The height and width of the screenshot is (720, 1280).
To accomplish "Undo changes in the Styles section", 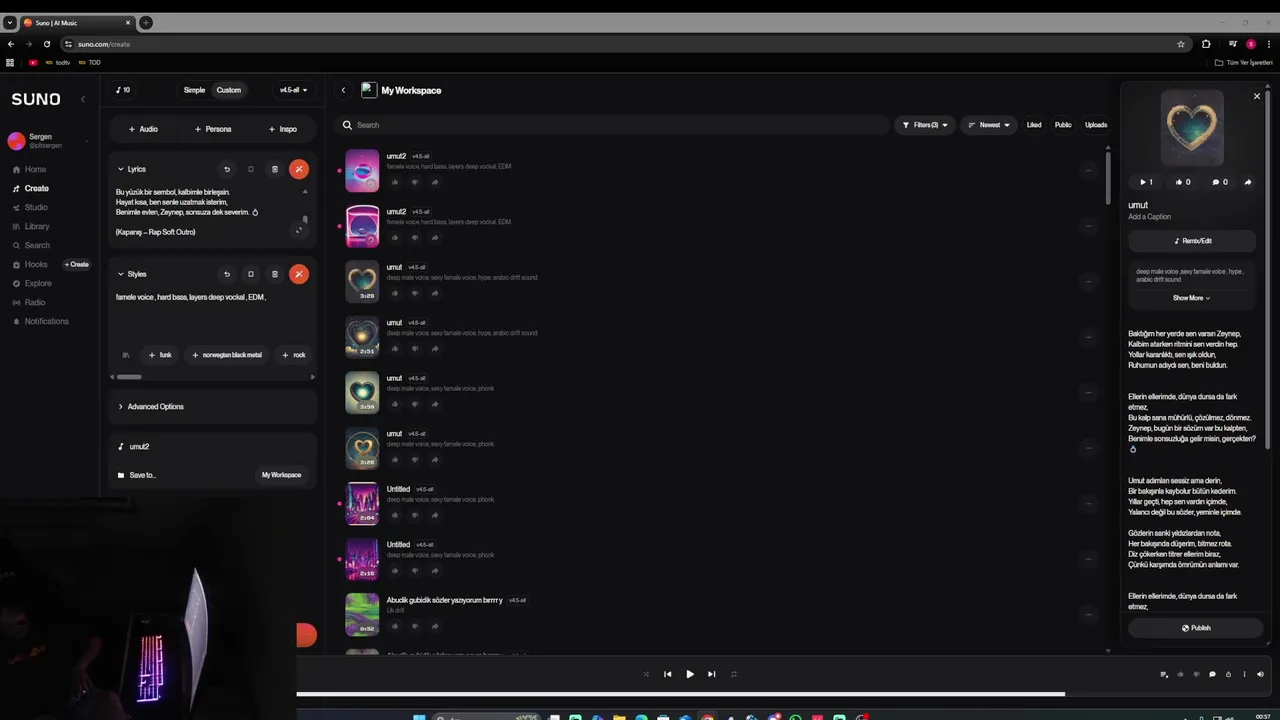I will [226, 274].
